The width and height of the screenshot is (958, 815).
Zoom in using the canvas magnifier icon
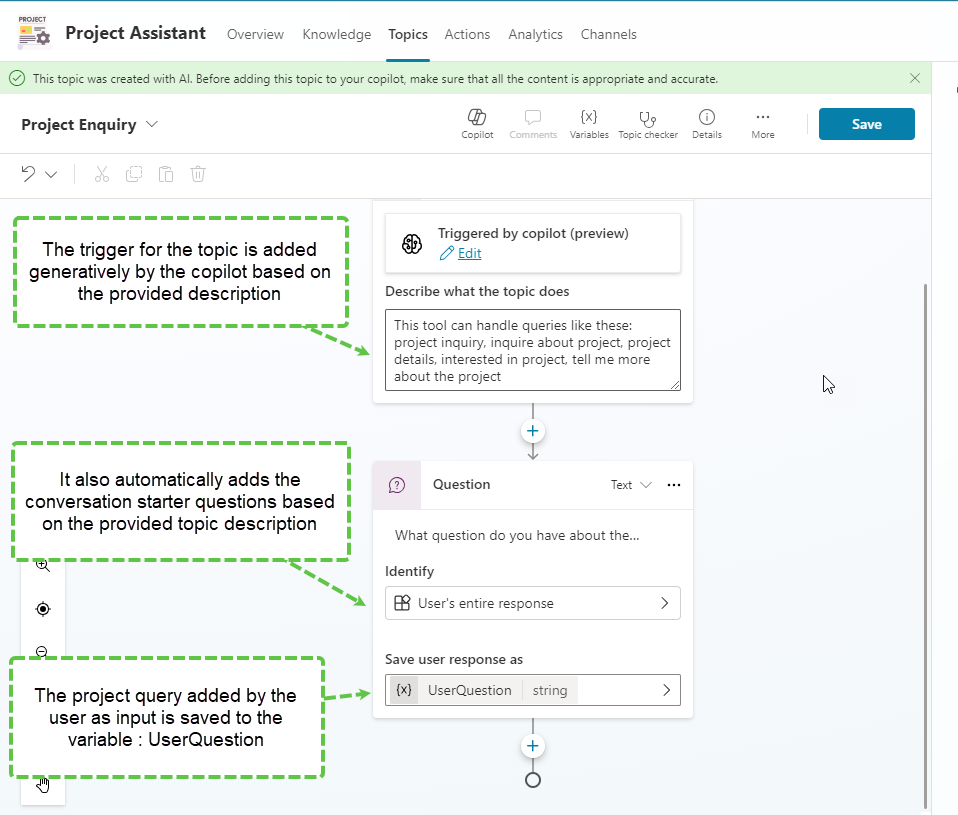coord(42,565)
